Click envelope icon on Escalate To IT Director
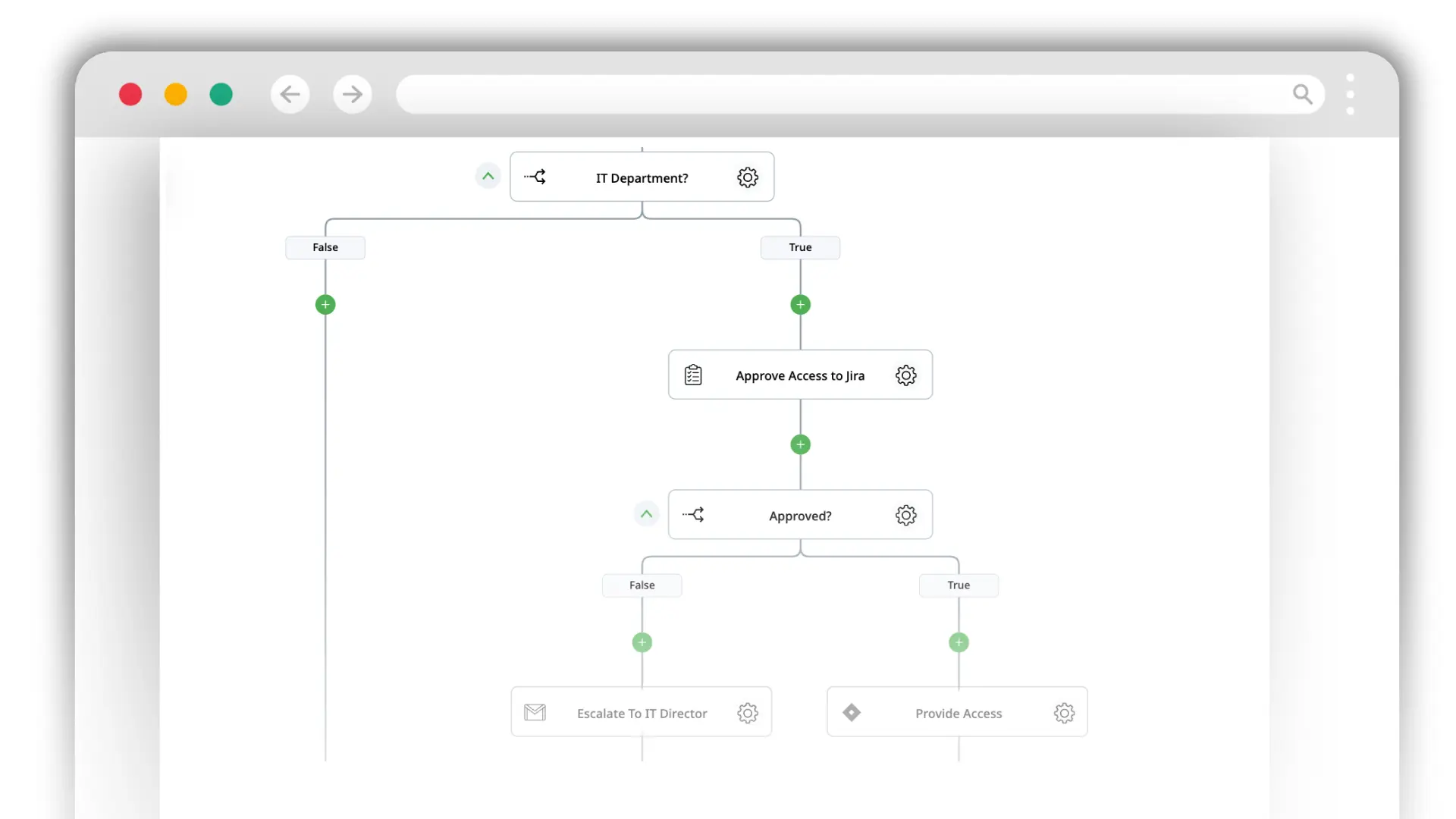The width and height of the screenshot is (1456, 819). 535,713
